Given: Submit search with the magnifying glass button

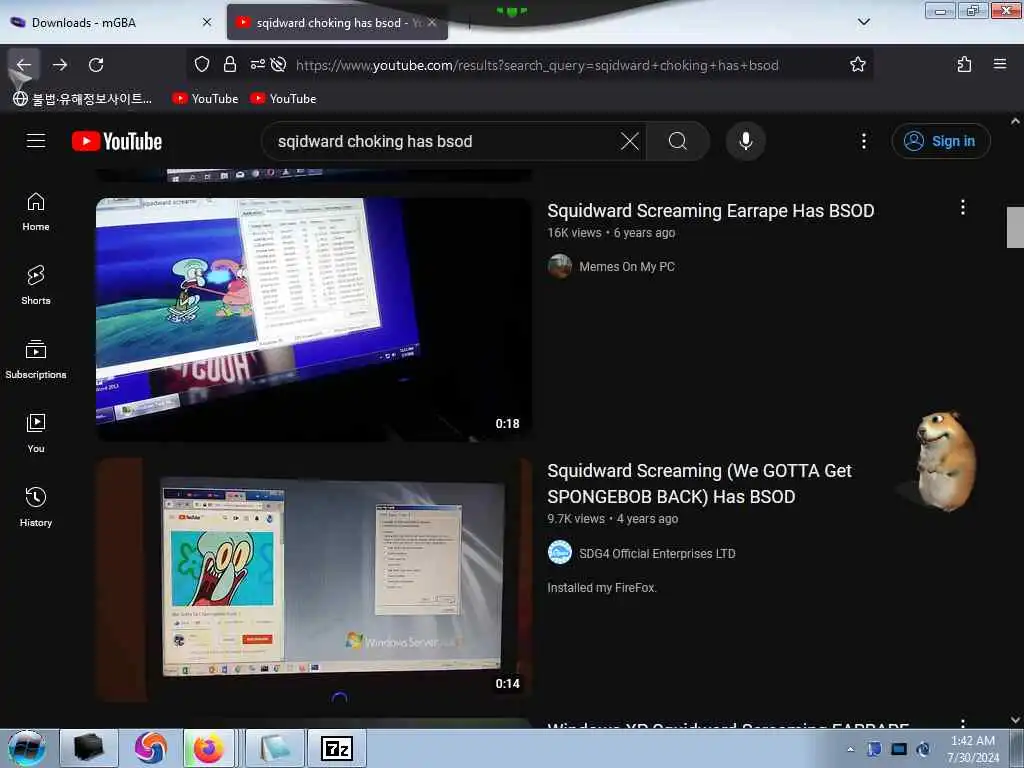Looking at the screenshot, I should (678, 141).
